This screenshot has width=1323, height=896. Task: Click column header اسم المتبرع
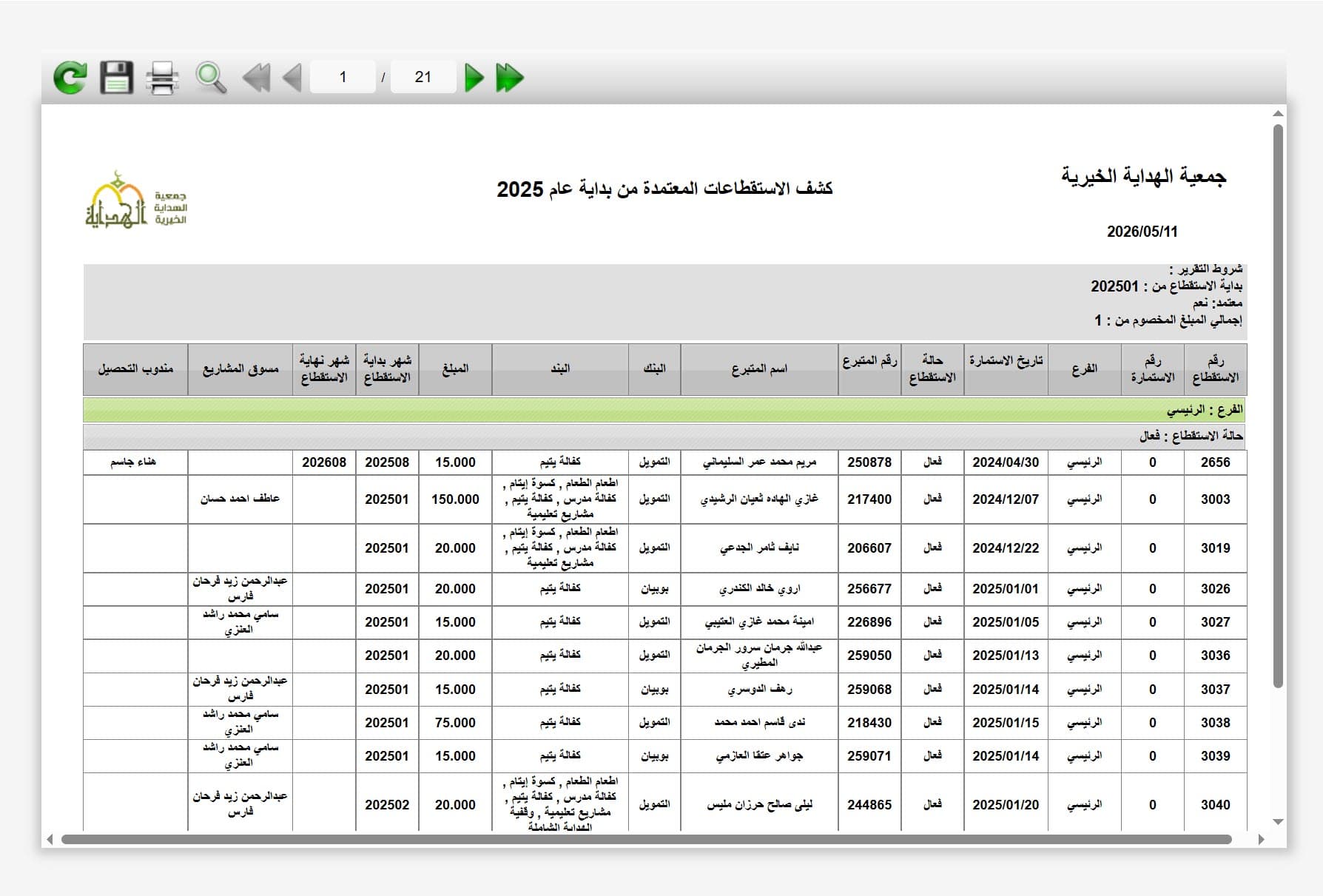(759, 368)
